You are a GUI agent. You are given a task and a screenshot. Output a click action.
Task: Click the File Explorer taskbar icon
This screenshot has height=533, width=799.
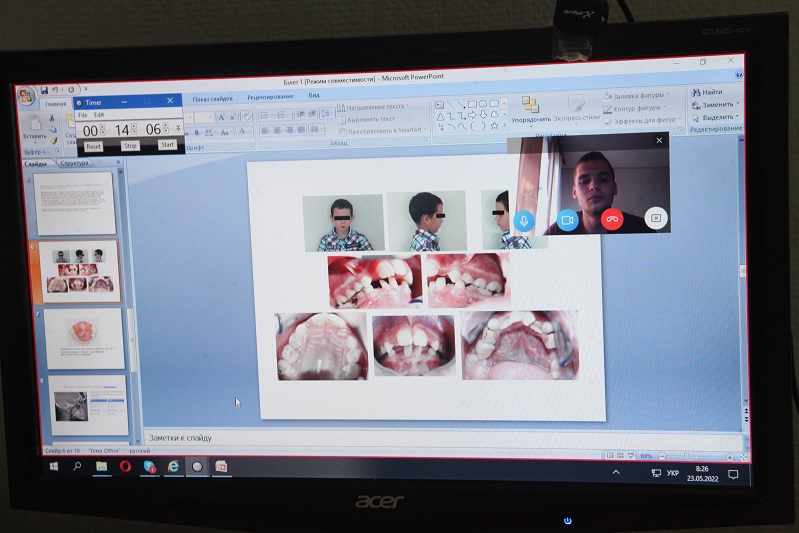click(x=101, y=466)
